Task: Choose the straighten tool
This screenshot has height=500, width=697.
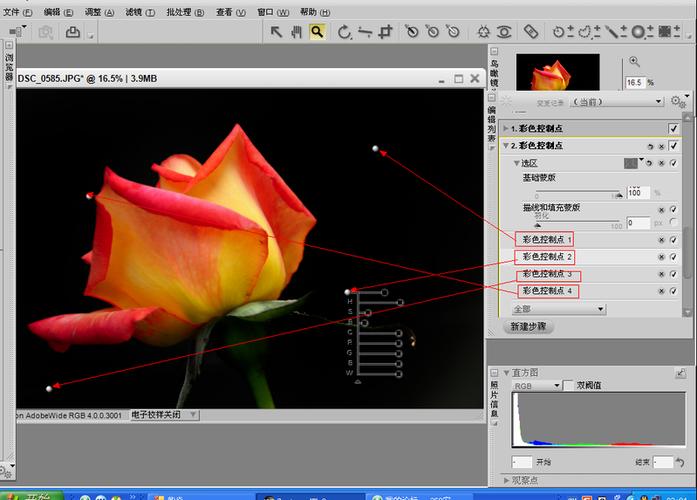Action: [x=365, y=32]
